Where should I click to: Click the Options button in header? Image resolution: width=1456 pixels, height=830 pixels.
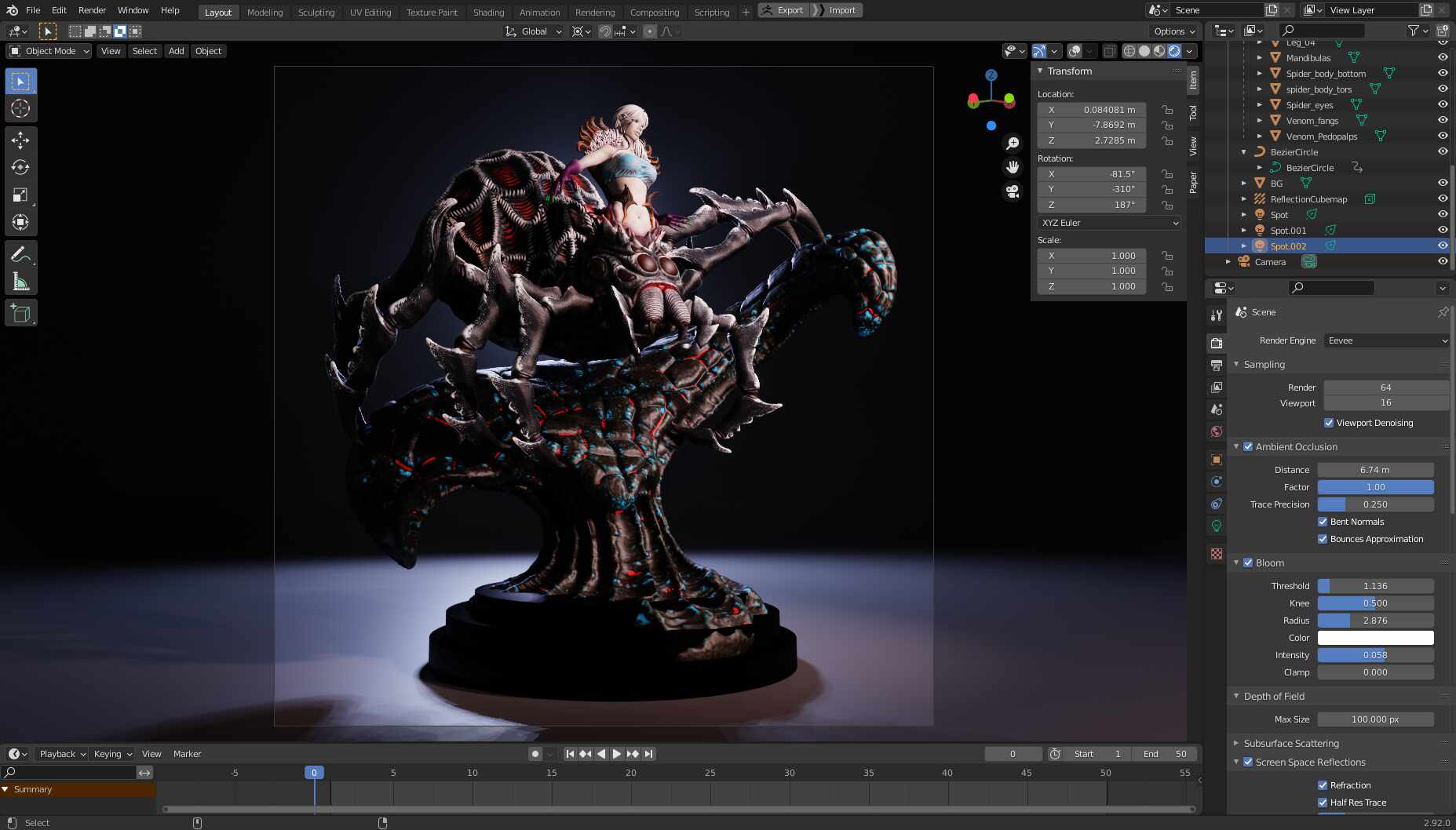point(1174,31)
